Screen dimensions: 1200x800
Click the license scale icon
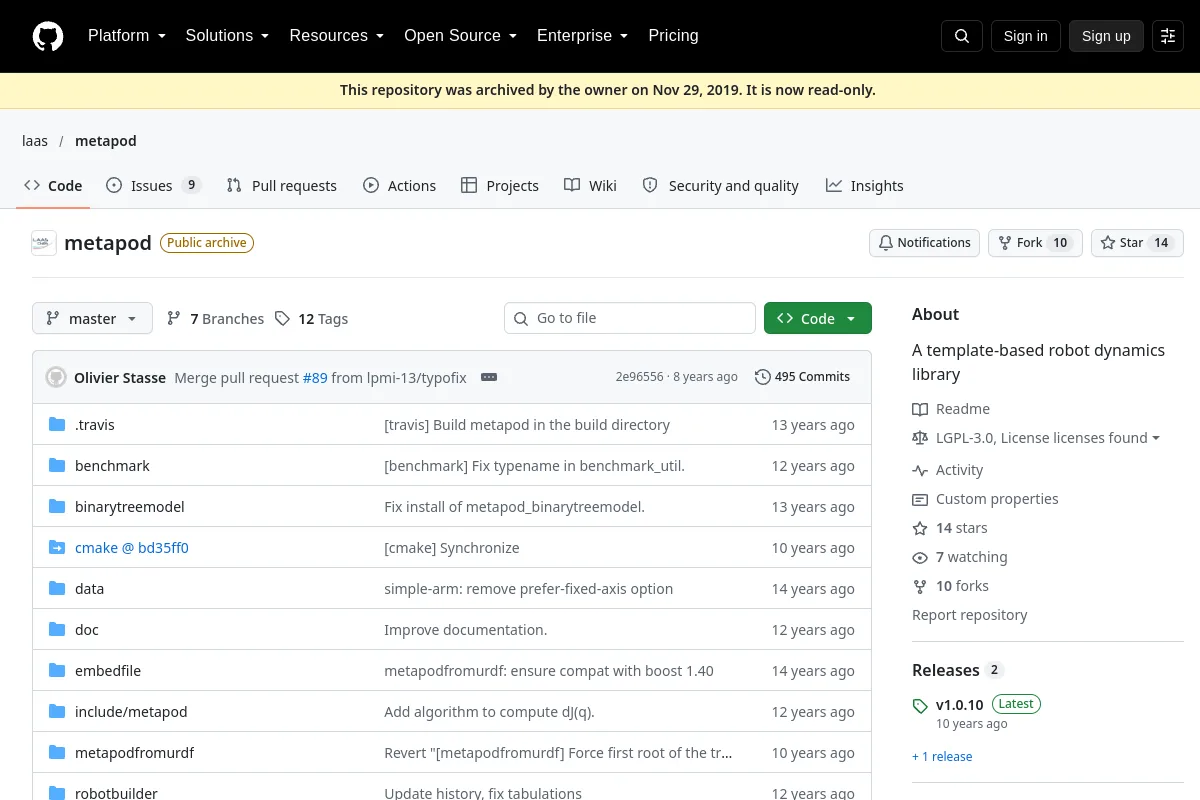(x=920, y=438)
